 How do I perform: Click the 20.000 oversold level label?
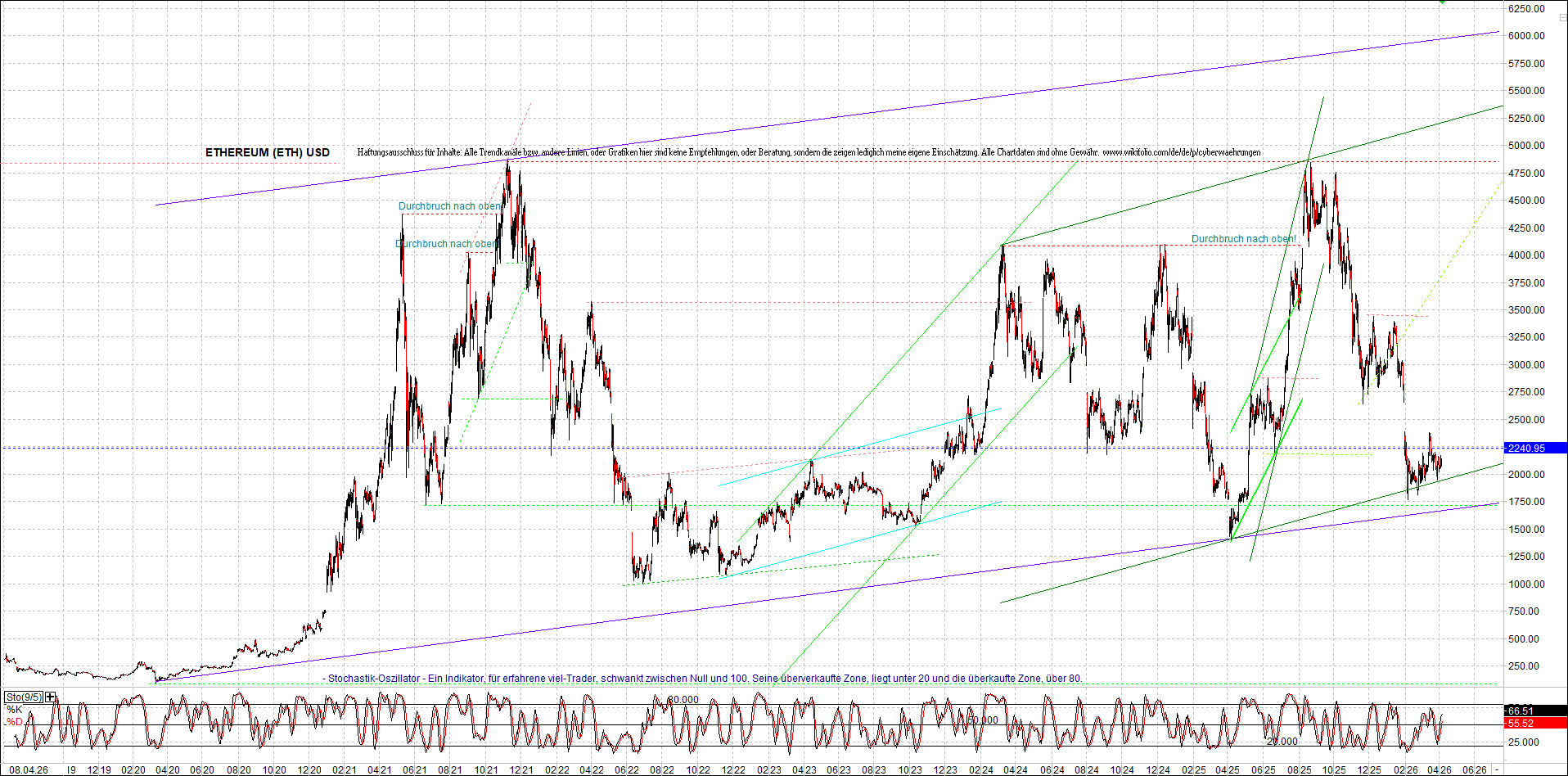click(x=1282, y=742)
